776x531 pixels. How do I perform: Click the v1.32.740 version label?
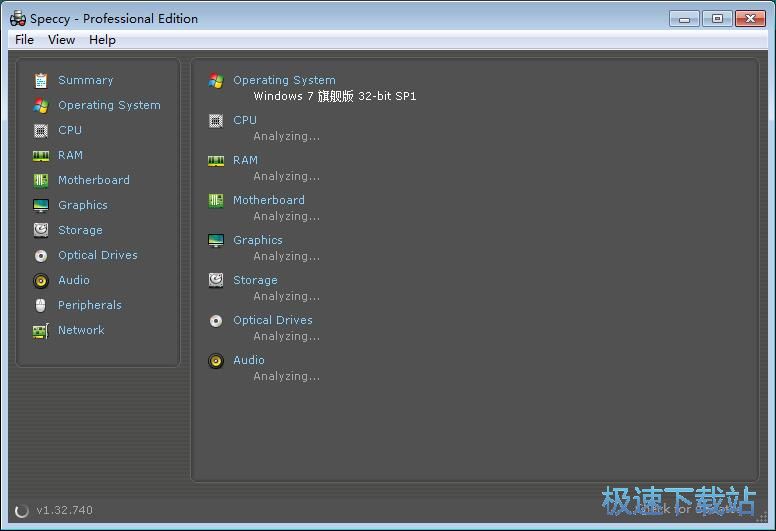[x=64, y=510]
